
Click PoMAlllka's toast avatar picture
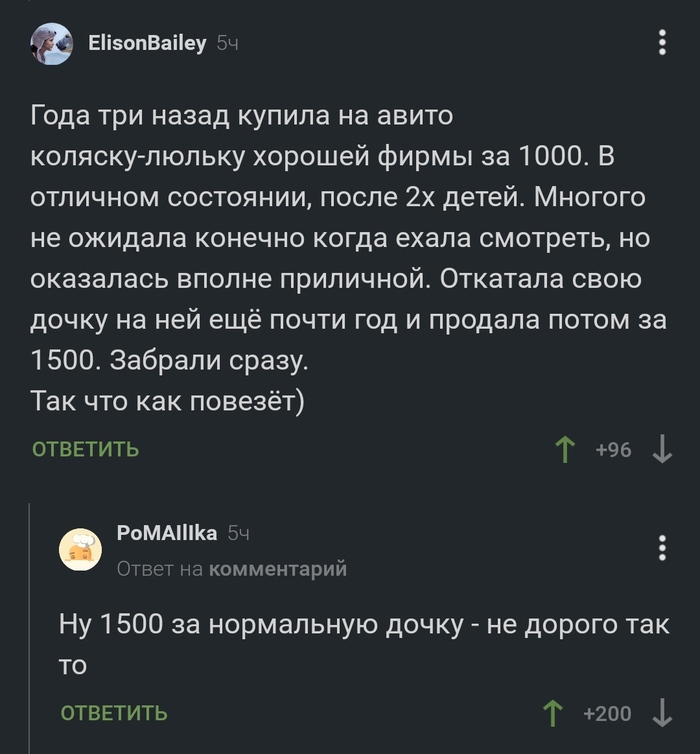click(x=81, y=549)
